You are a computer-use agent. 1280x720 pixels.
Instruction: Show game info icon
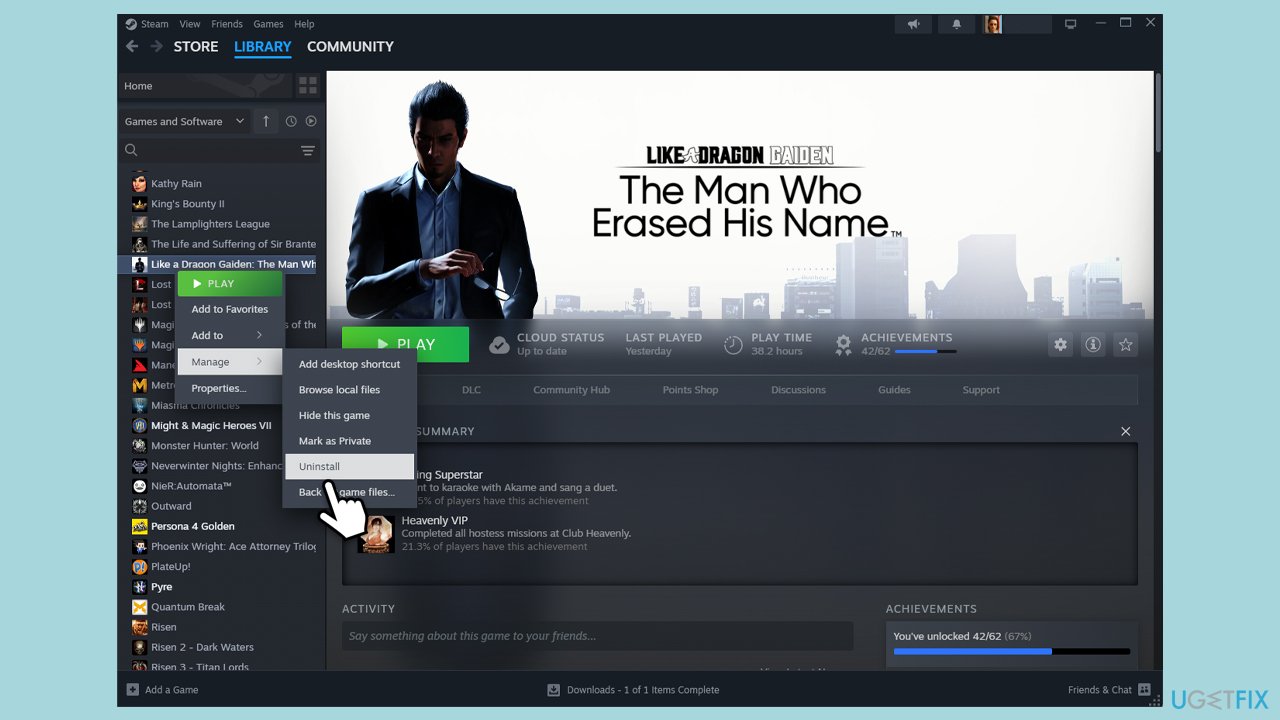(1093, 344)
